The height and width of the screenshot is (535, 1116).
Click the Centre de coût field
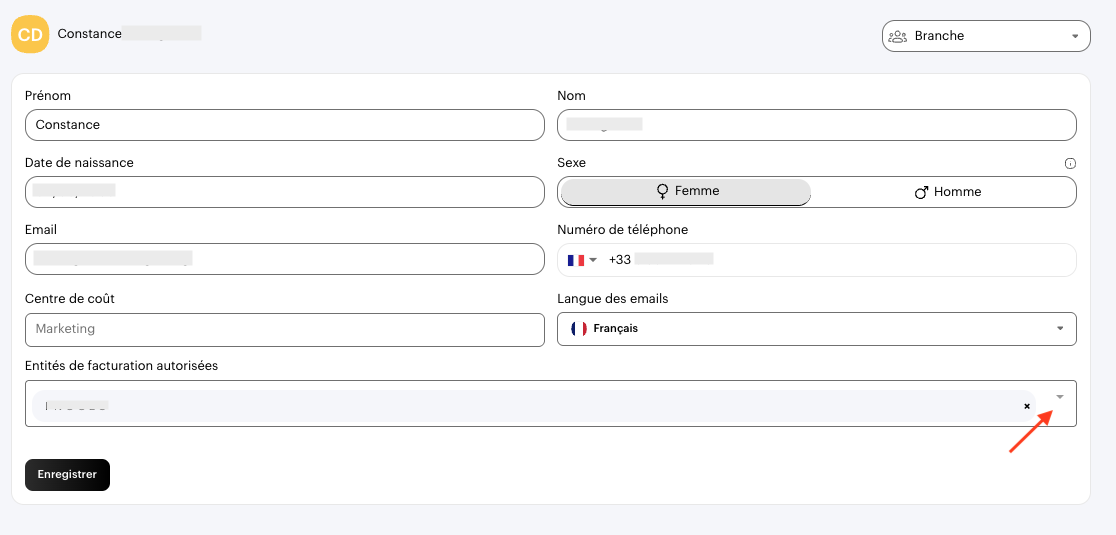(x=284, y=328)
